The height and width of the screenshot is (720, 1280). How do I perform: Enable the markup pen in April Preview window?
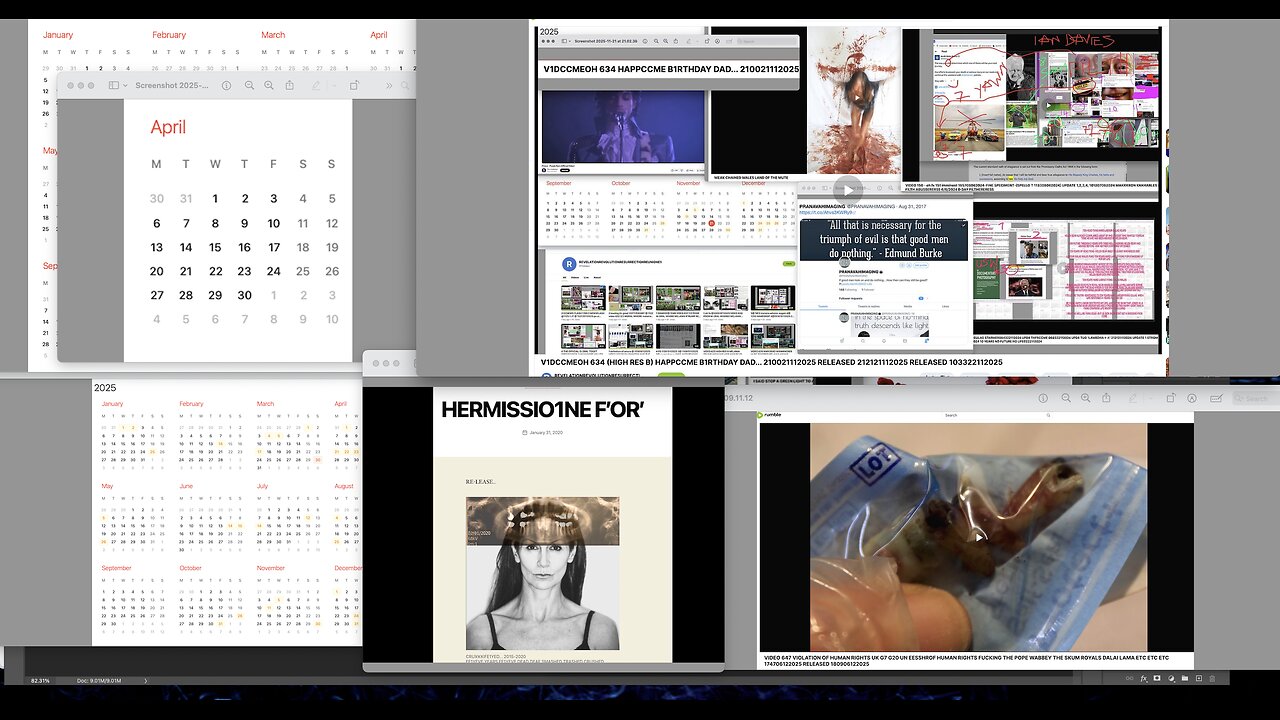(316, 86)
